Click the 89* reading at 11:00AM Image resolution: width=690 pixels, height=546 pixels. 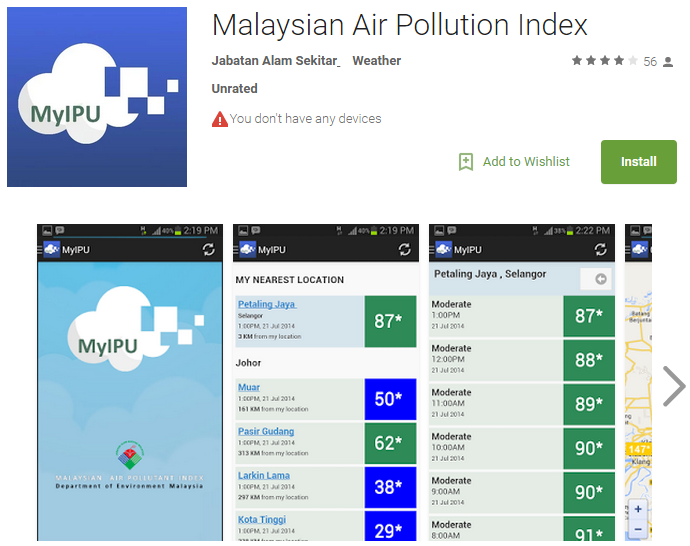click(x=589, y=404)
